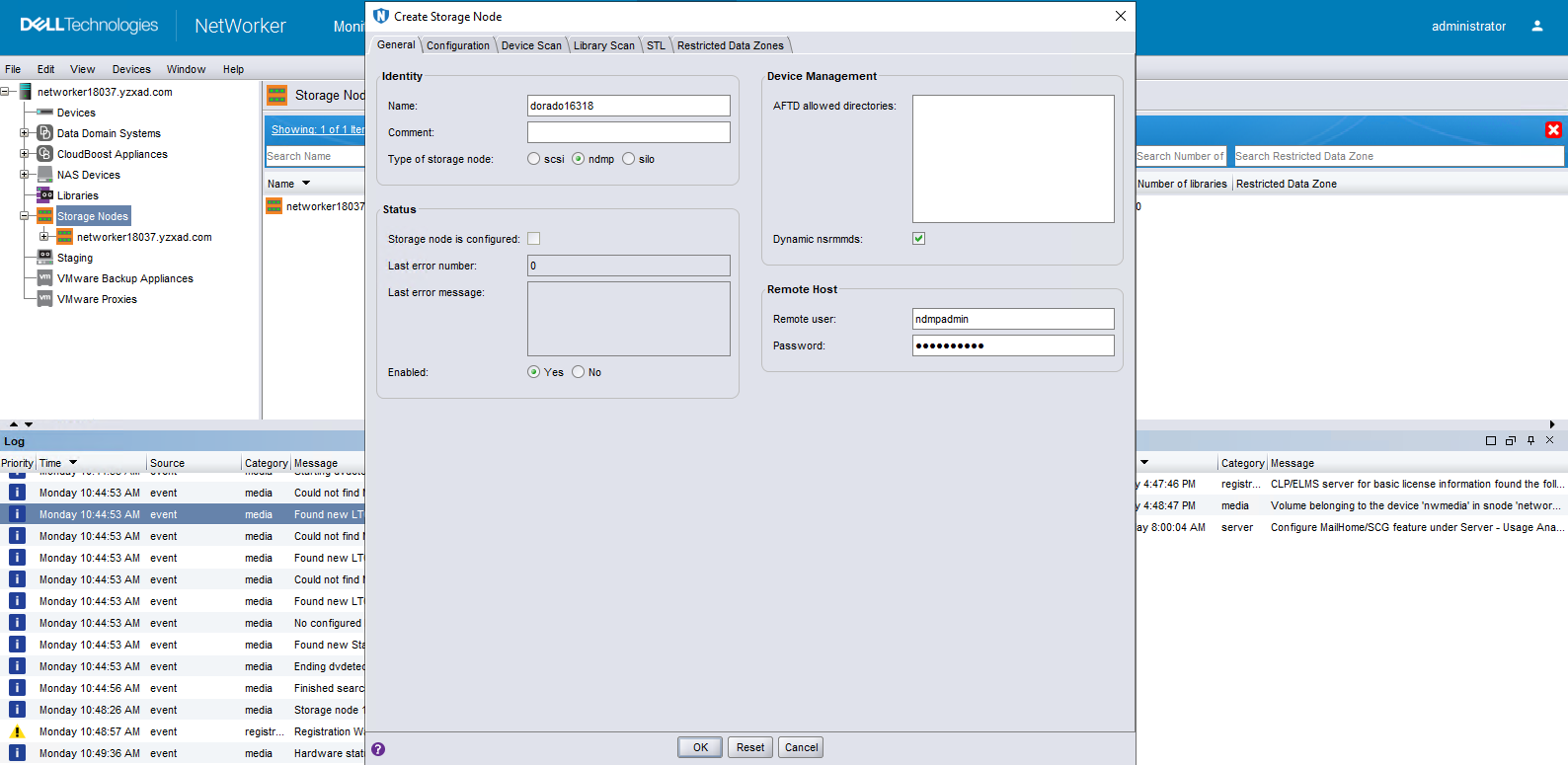This screenshot has height=765, width=1568.
Task: Click the NAS Devices icon
Action: coord(44,175)
